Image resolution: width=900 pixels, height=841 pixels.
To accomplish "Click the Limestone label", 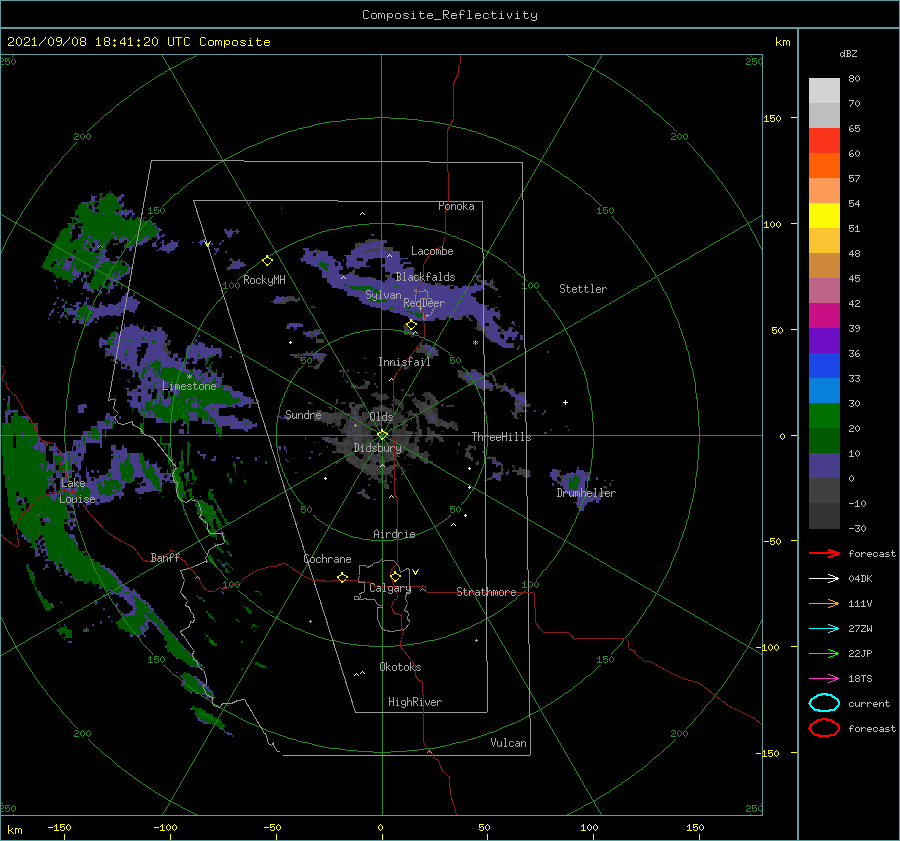I will point(189,386).
